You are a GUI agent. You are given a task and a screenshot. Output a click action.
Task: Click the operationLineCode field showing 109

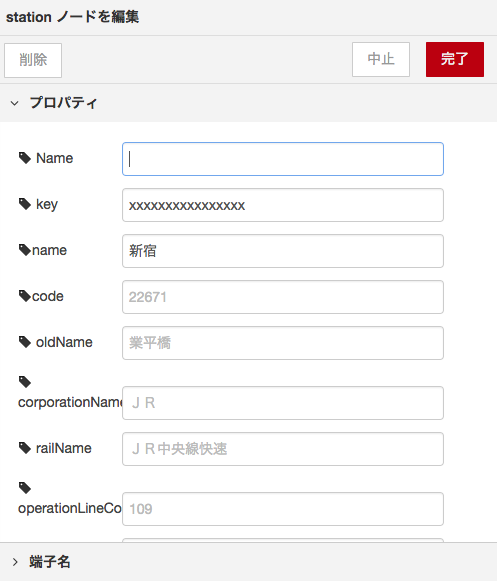point(283,509)
